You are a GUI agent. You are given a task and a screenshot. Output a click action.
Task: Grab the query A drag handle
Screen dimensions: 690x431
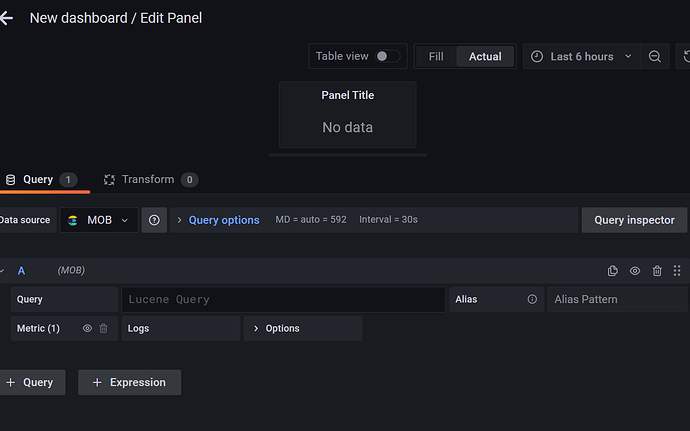pyautogui.click(x=677, y=271)
